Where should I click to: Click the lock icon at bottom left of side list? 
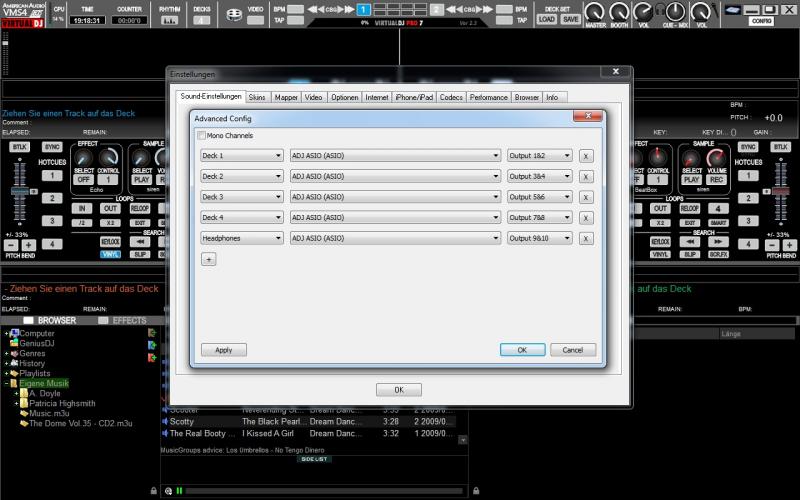pyautogui.click(x=154, y=491)
